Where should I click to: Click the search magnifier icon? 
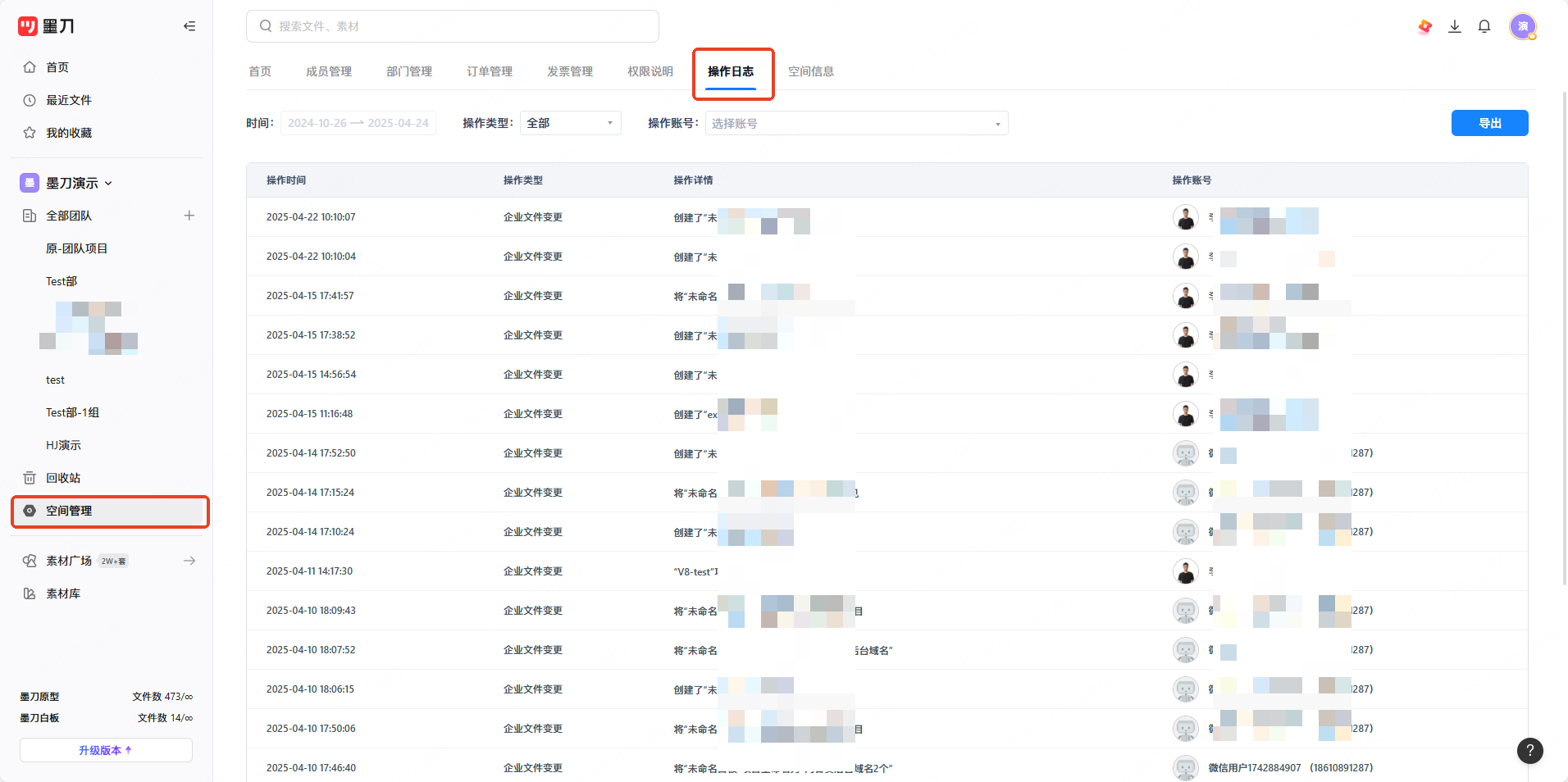(x=266, y=26)
